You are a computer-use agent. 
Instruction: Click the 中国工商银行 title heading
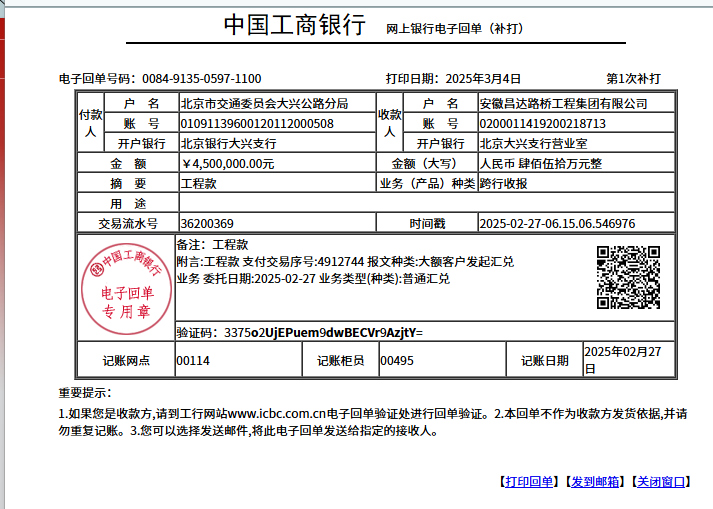[x=295, y=26]
